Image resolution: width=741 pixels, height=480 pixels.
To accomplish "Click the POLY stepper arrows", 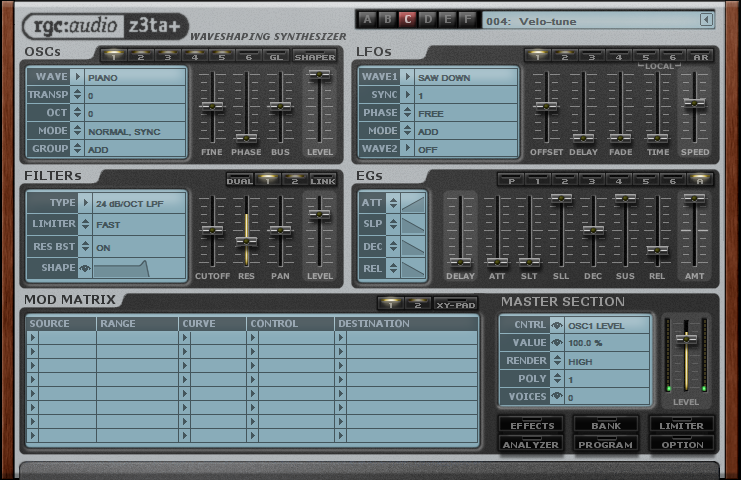I will click(x=557, y=379).
